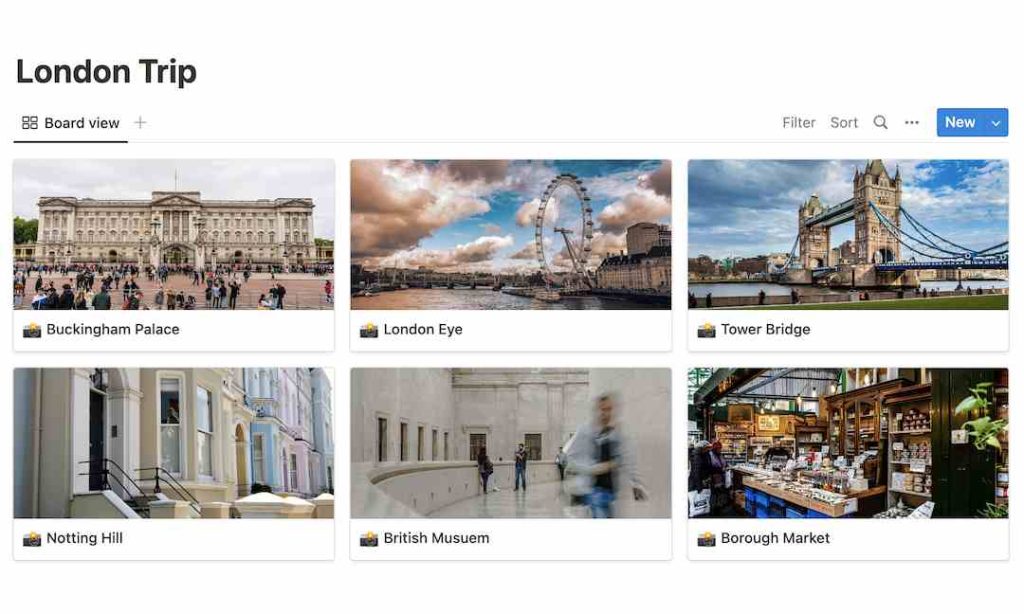Click the London Trip page title

(x=105, y=71)
